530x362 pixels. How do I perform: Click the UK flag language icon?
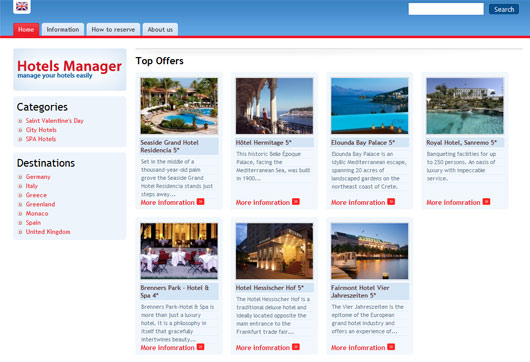(22, 6)
